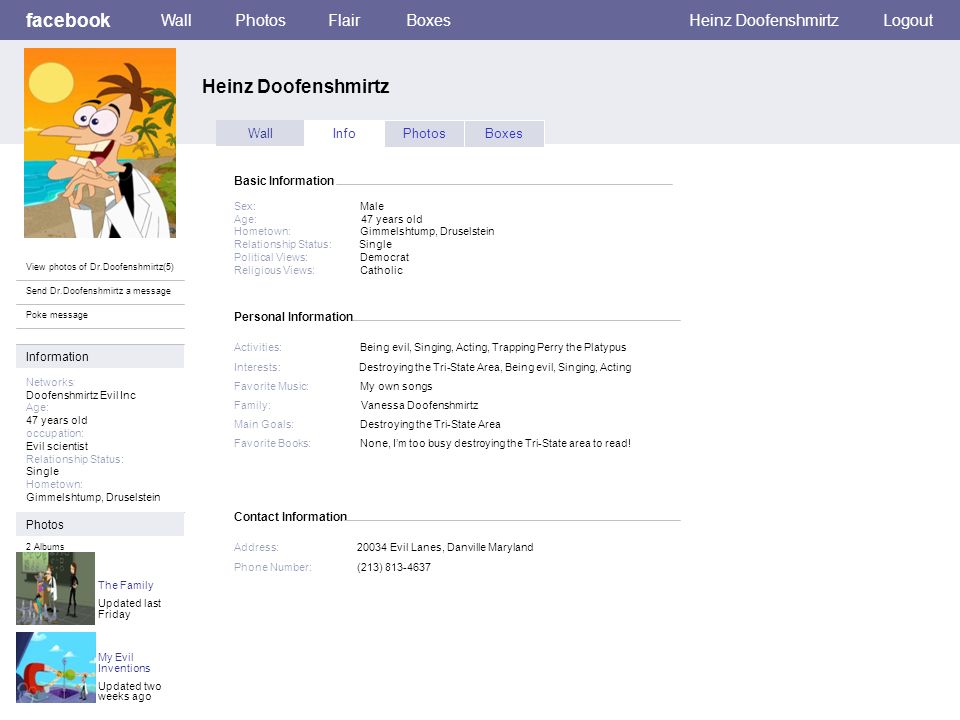Click the Favorite Books value text

[x=495, y=443]
